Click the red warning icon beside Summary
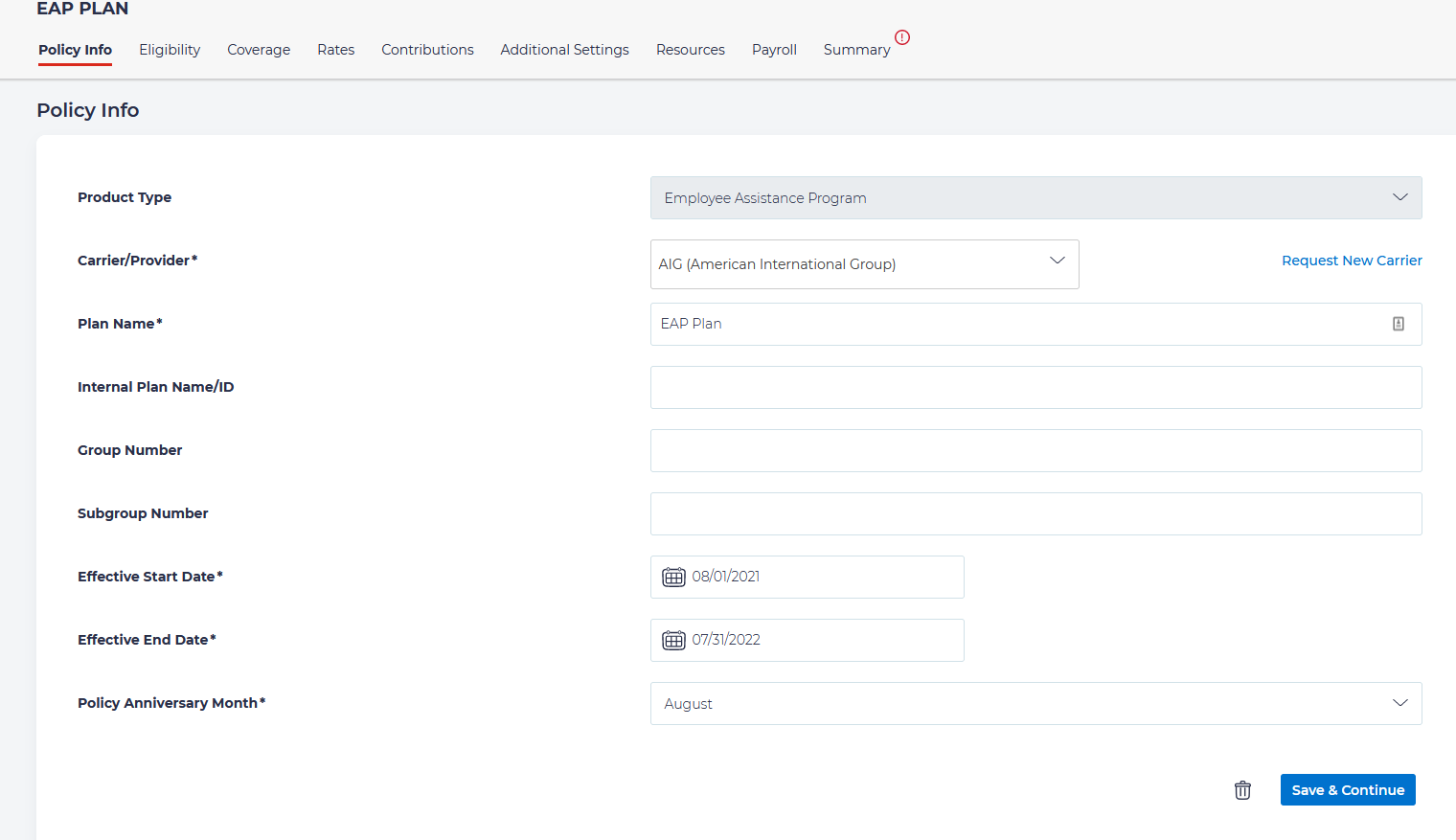Screen dimensions: 1456x840 click(901, 37)
